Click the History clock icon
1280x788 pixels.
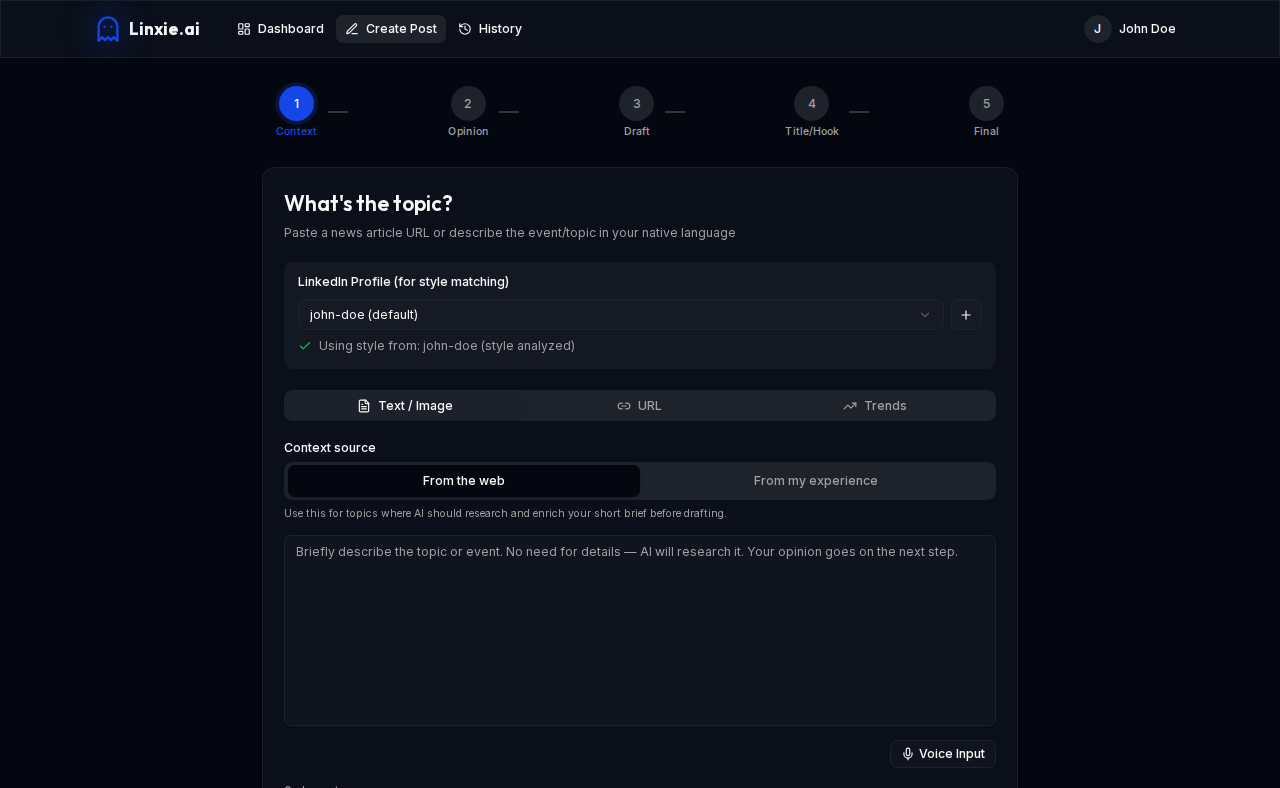[465, 29]
